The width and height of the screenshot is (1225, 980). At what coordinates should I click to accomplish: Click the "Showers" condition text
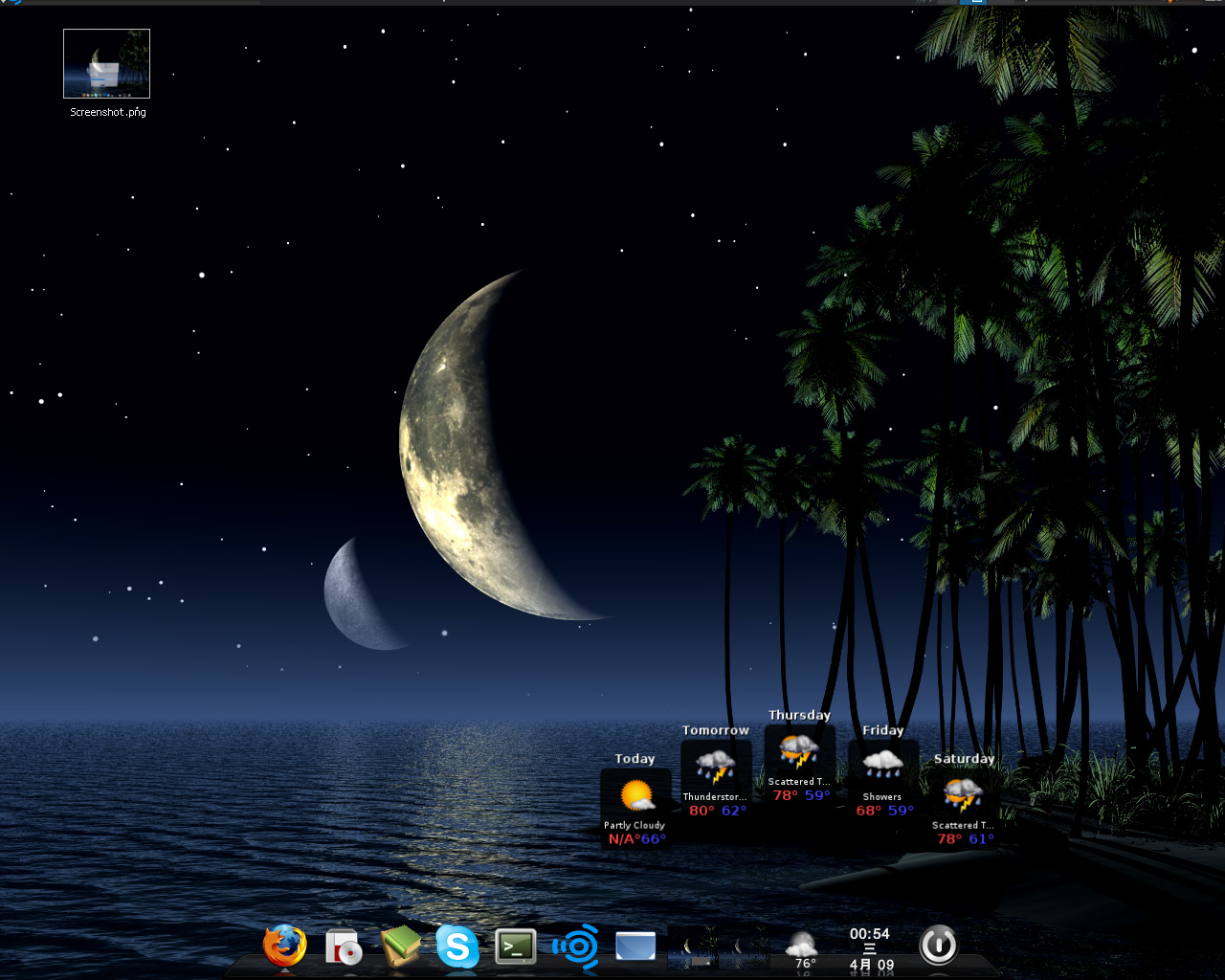(x=882, y=796)
